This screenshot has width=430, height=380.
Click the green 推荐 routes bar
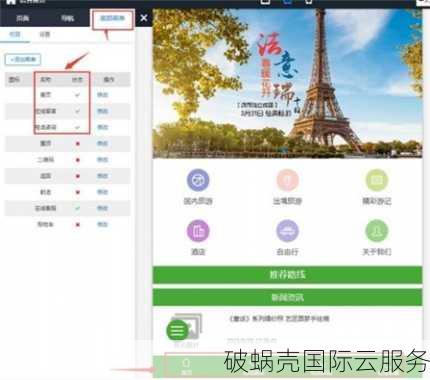[x=287, y=275]
